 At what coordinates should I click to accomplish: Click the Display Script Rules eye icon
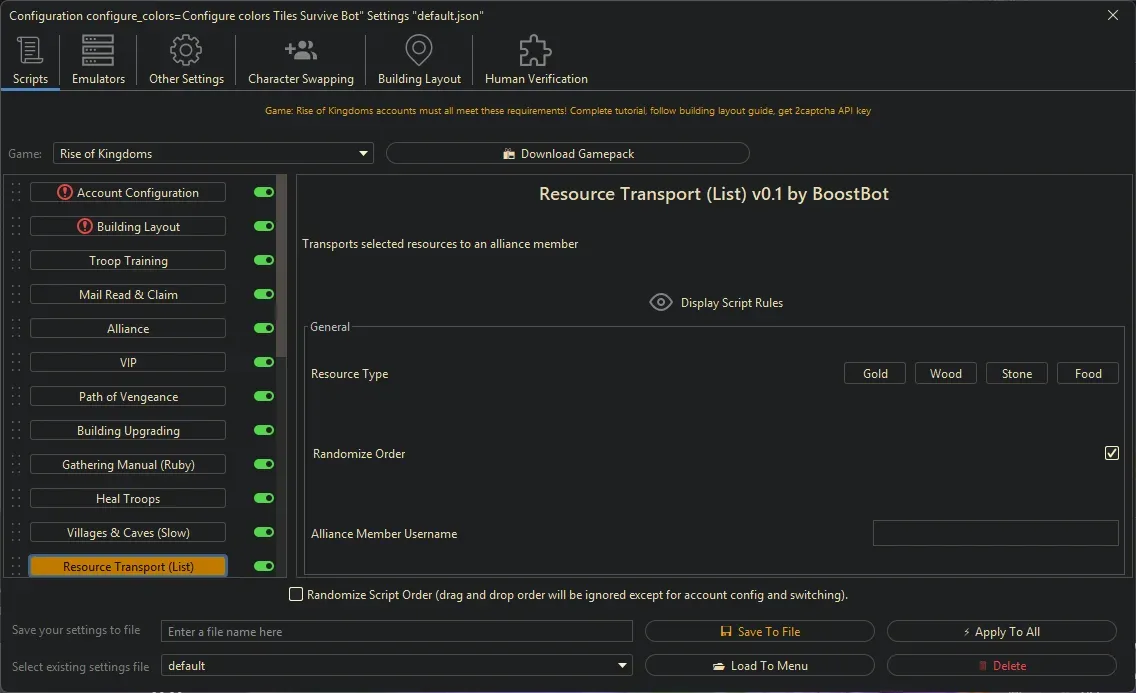660,301
